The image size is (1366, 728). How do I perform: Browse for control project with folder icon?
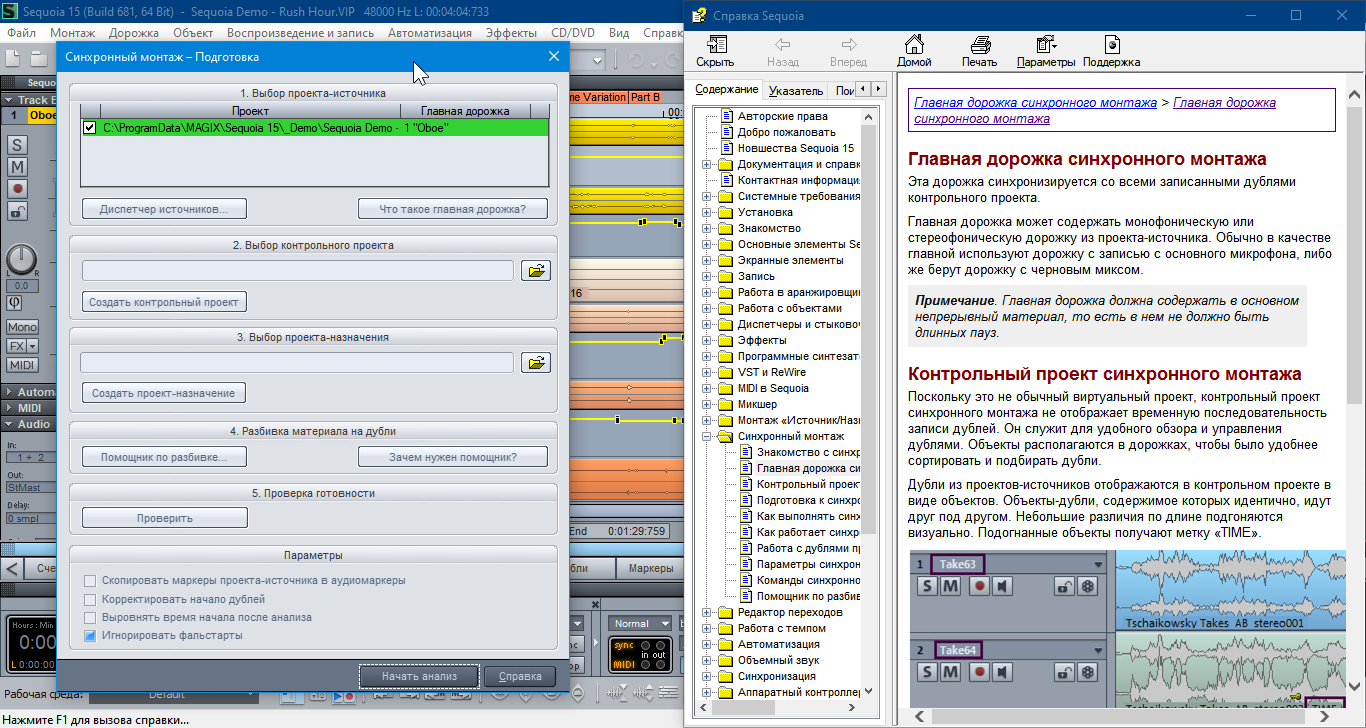coord(537,271)
